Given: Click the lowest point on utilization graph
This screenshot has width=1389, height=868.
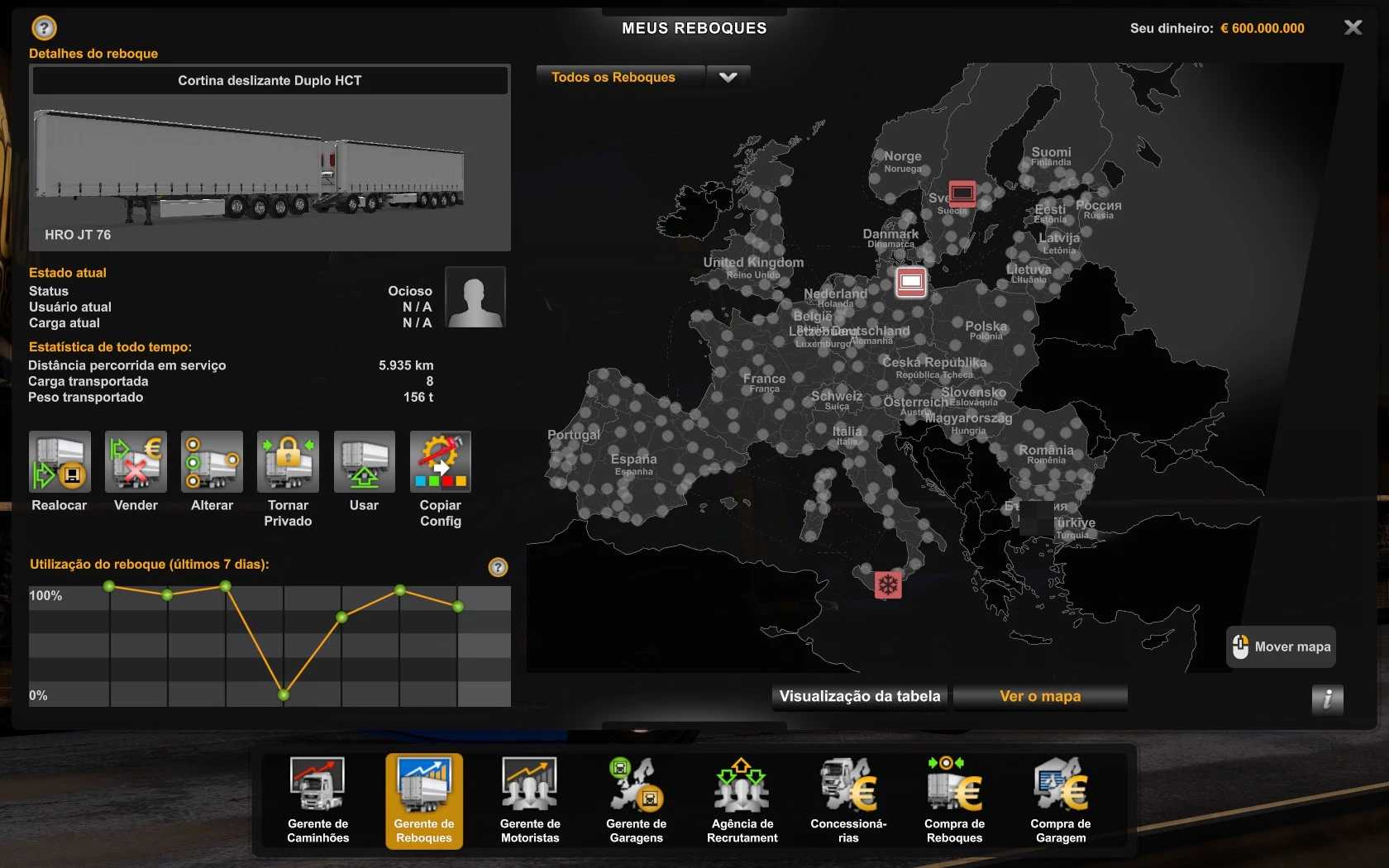Looking at the screenshot, I should (x=284, y=694).
